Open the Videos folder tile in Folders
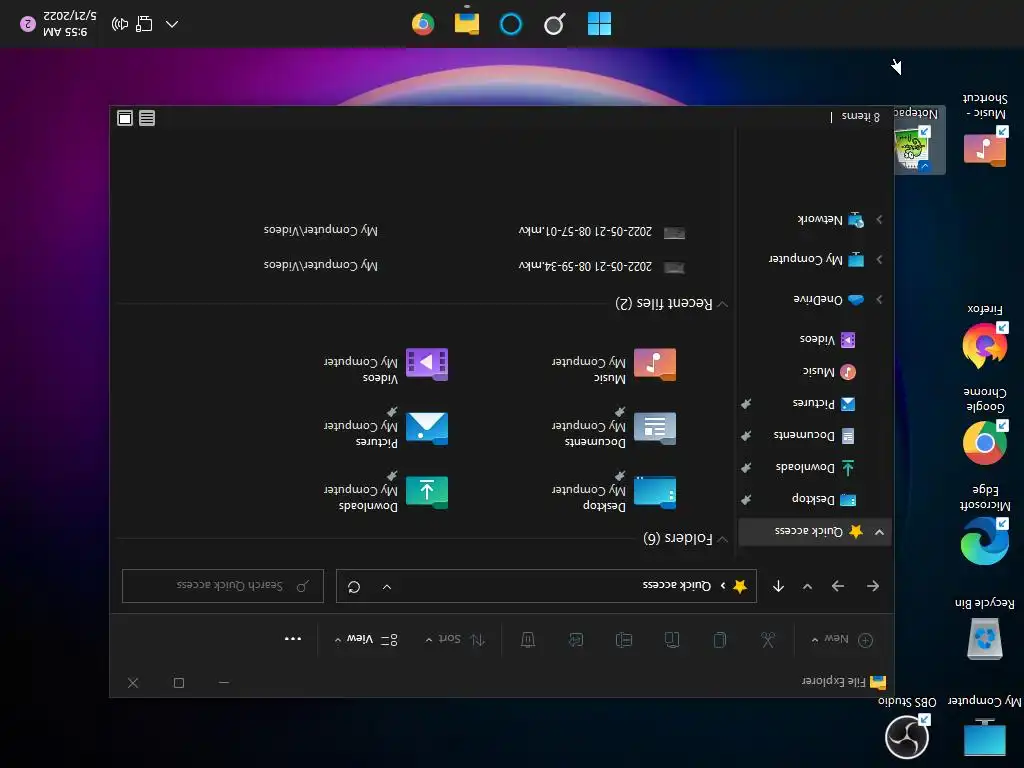1024x768 pixels. click(x=386, y=366)
